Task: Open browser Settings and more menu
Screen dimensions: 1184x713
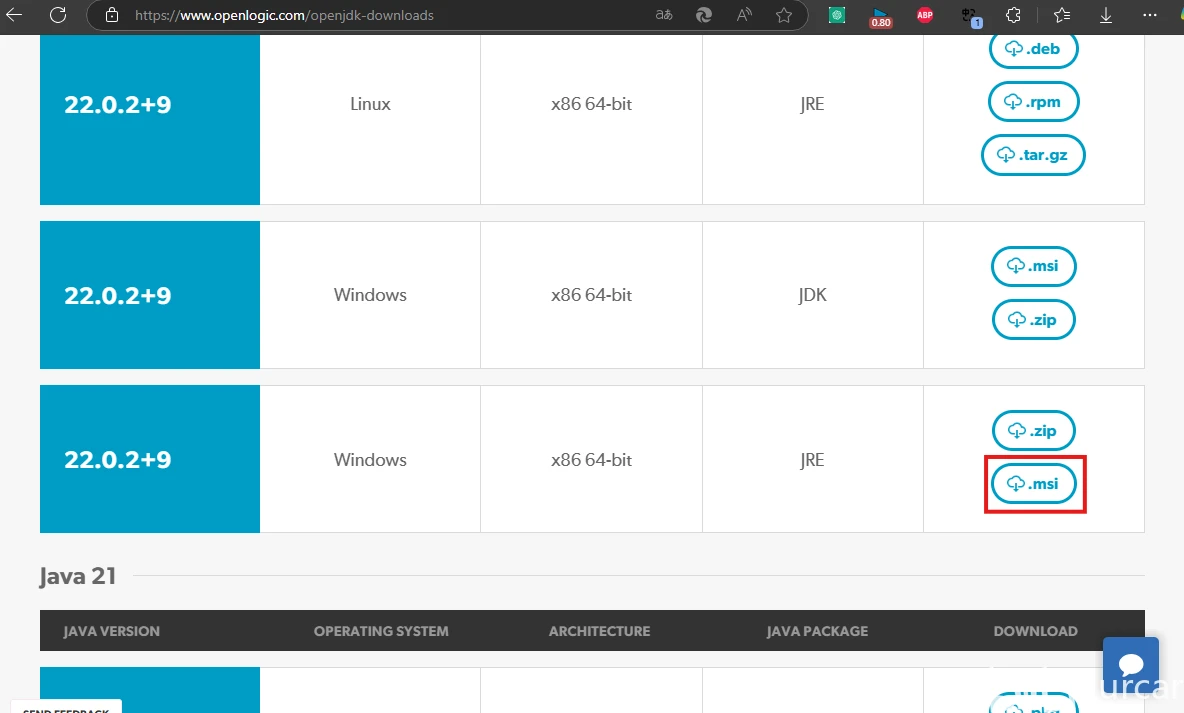Action: coord(1150,14)
